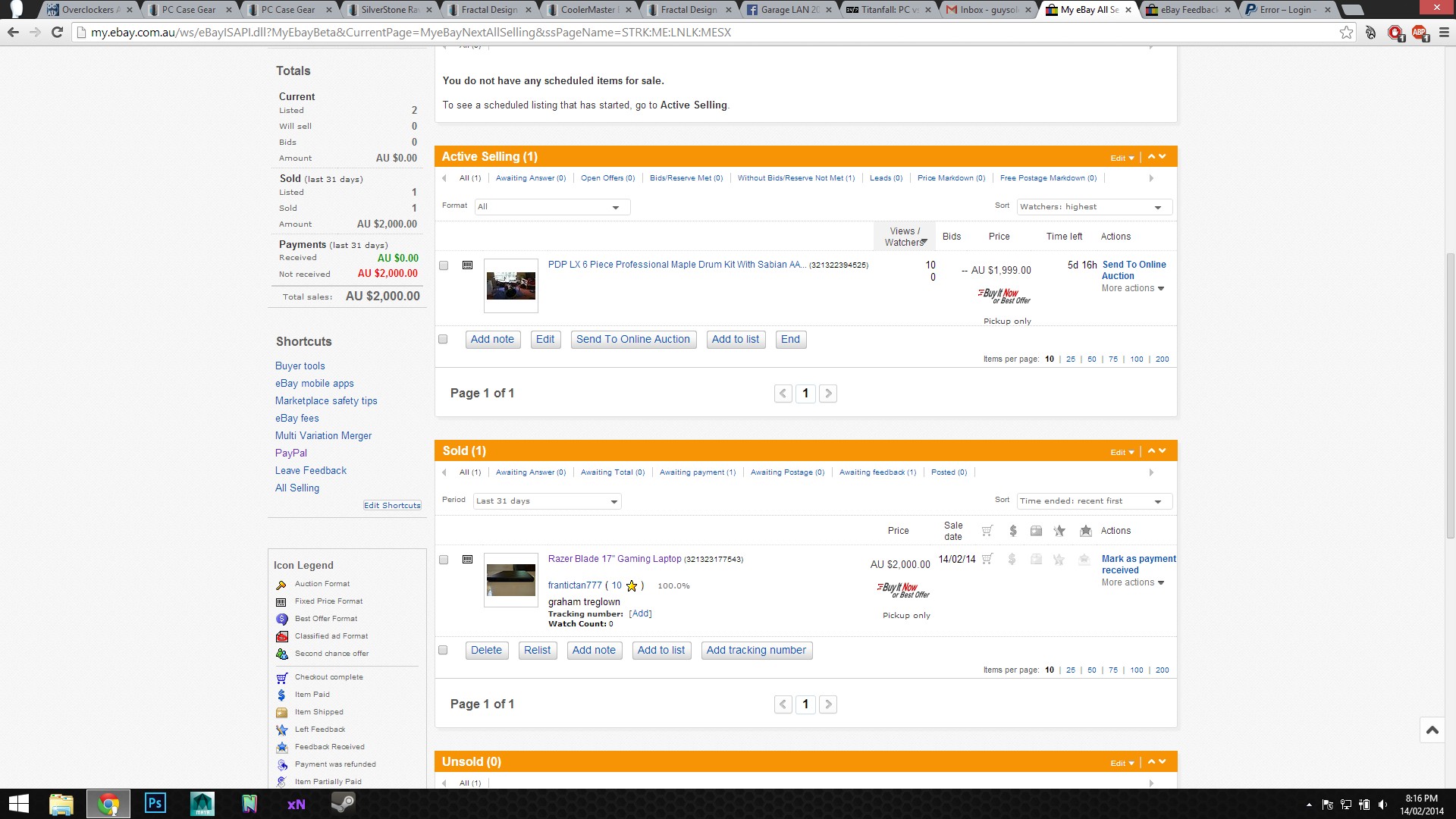The width and height of the screenshot is (1456, 819).
Task: Click scroll-to-top arrow button
Action: pos(1432,730)
